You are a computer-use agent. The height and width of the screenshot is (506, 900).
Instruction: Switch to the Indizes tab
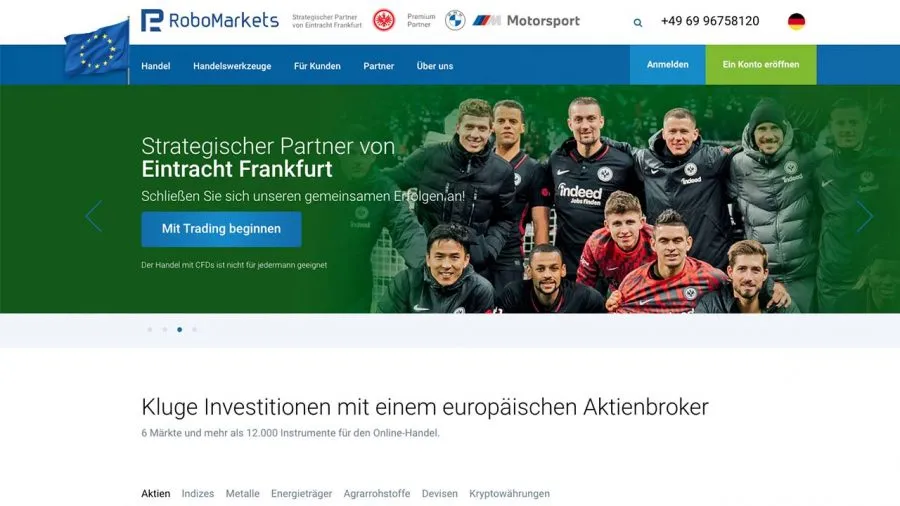pos(197,493)
